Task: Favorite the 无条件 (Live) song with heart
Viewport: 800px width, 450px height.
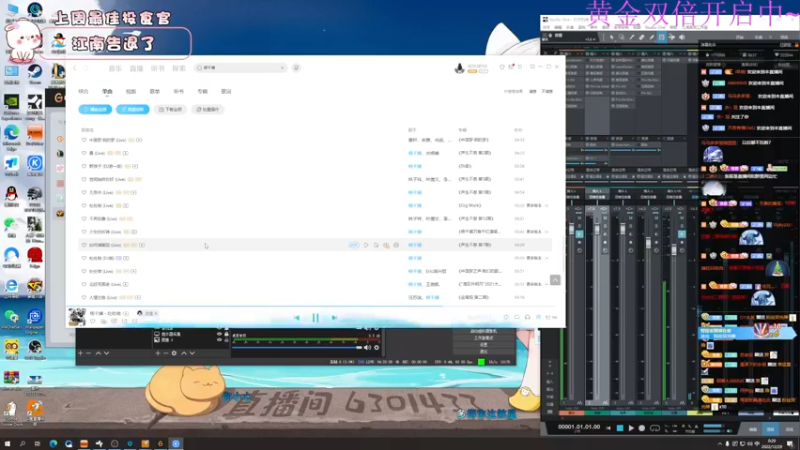Action: [x=84, y=192]
